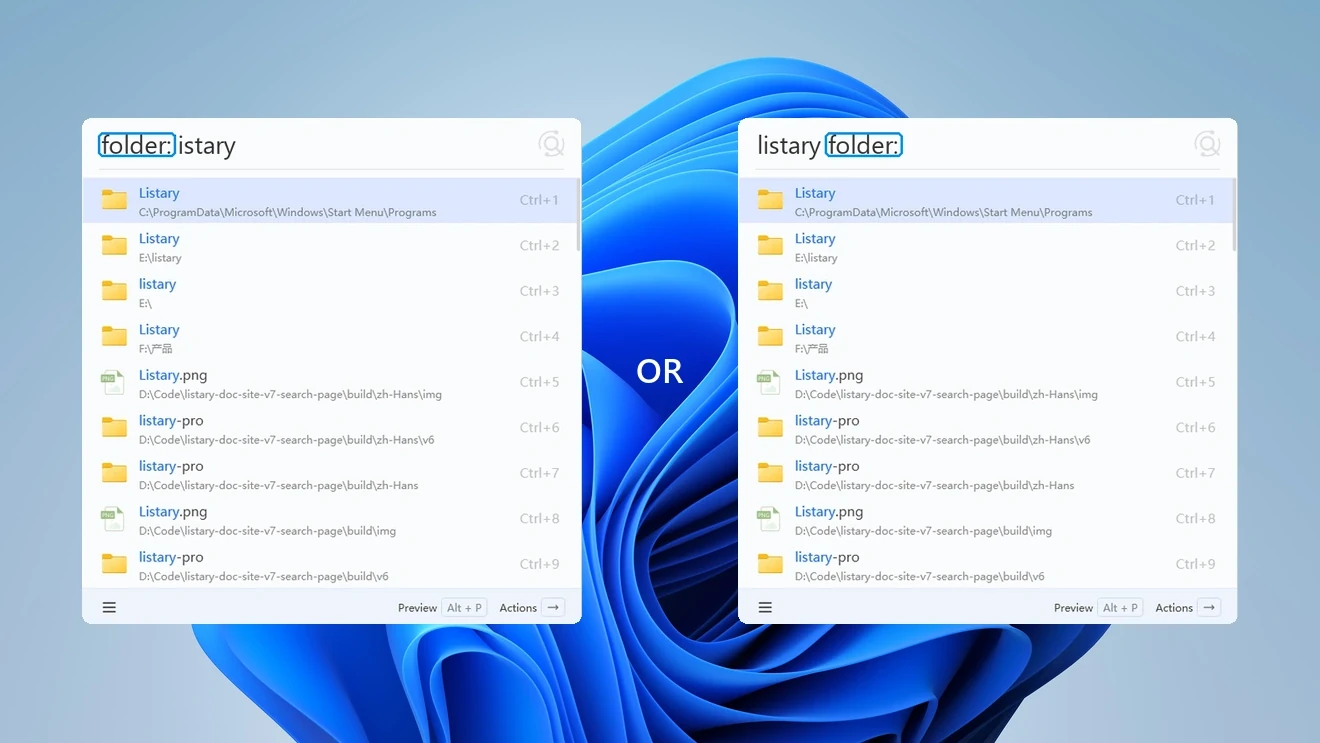Click the 'listary folder:' search field in right window
1320x743 pixels.
971,145
